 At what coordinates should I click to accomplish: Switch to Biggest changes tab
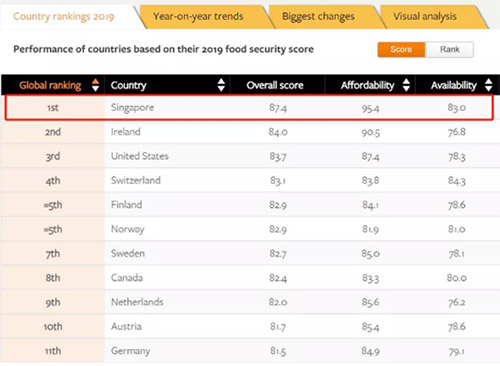point(318,16)
